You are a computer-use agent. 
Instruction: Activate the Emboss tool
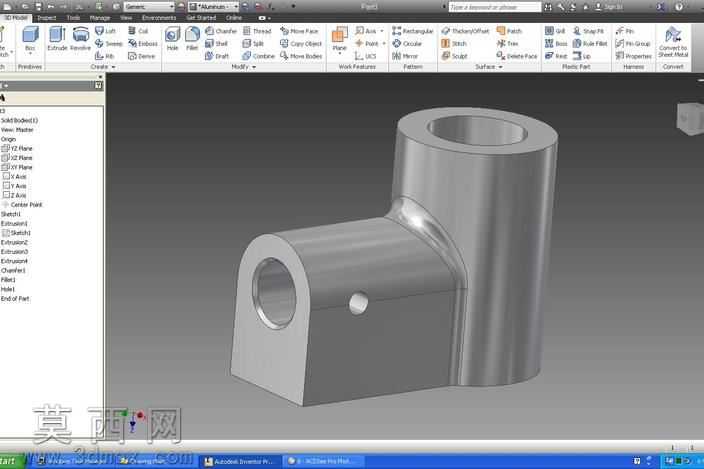[x=143, y=44]
